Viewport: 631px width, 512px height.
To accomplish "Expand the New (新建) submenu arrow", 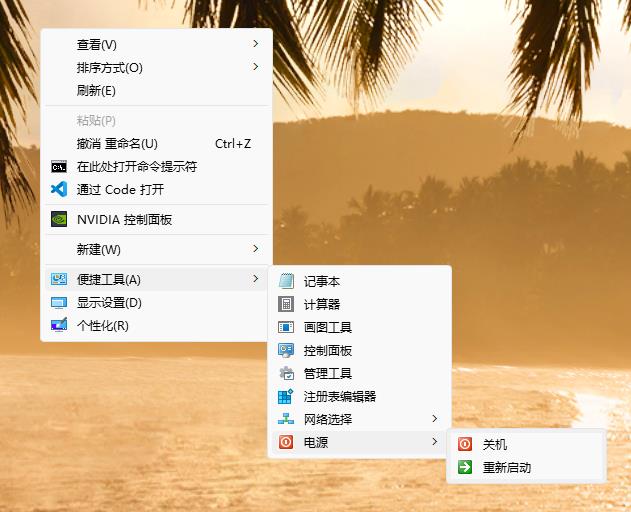I will (x=256, y=249).
